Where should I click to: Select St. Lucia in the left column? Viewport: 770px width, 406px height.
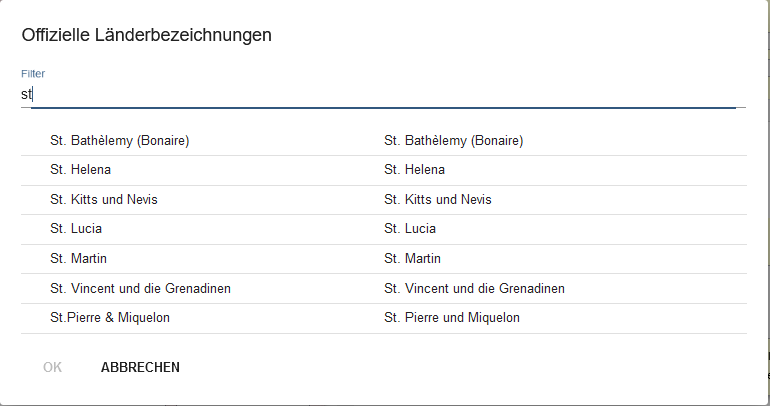pyautogui.click(x=76, y=229)
